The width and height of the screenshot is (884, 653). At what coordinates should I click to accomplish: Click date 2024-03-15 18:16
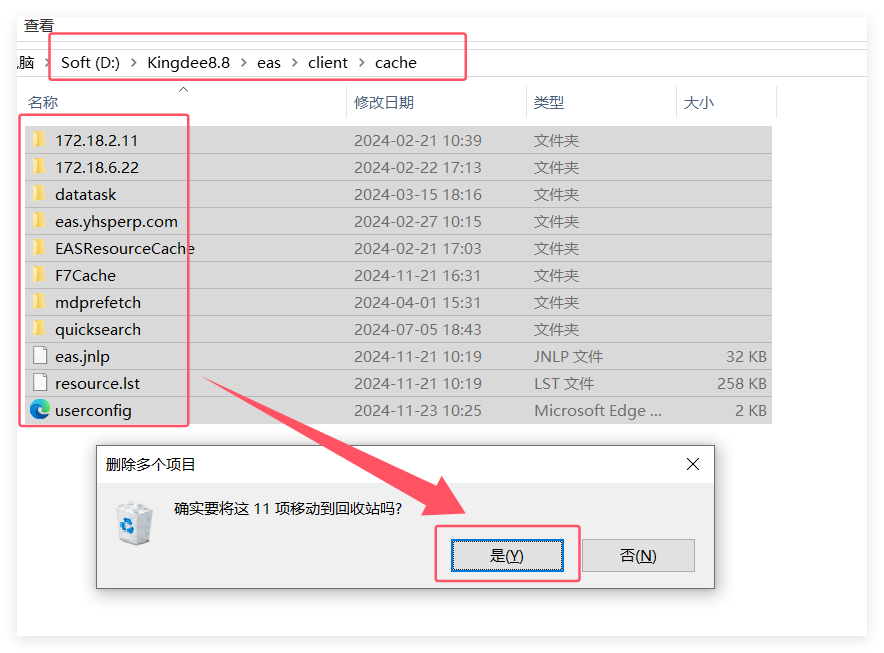coord(418,195)
